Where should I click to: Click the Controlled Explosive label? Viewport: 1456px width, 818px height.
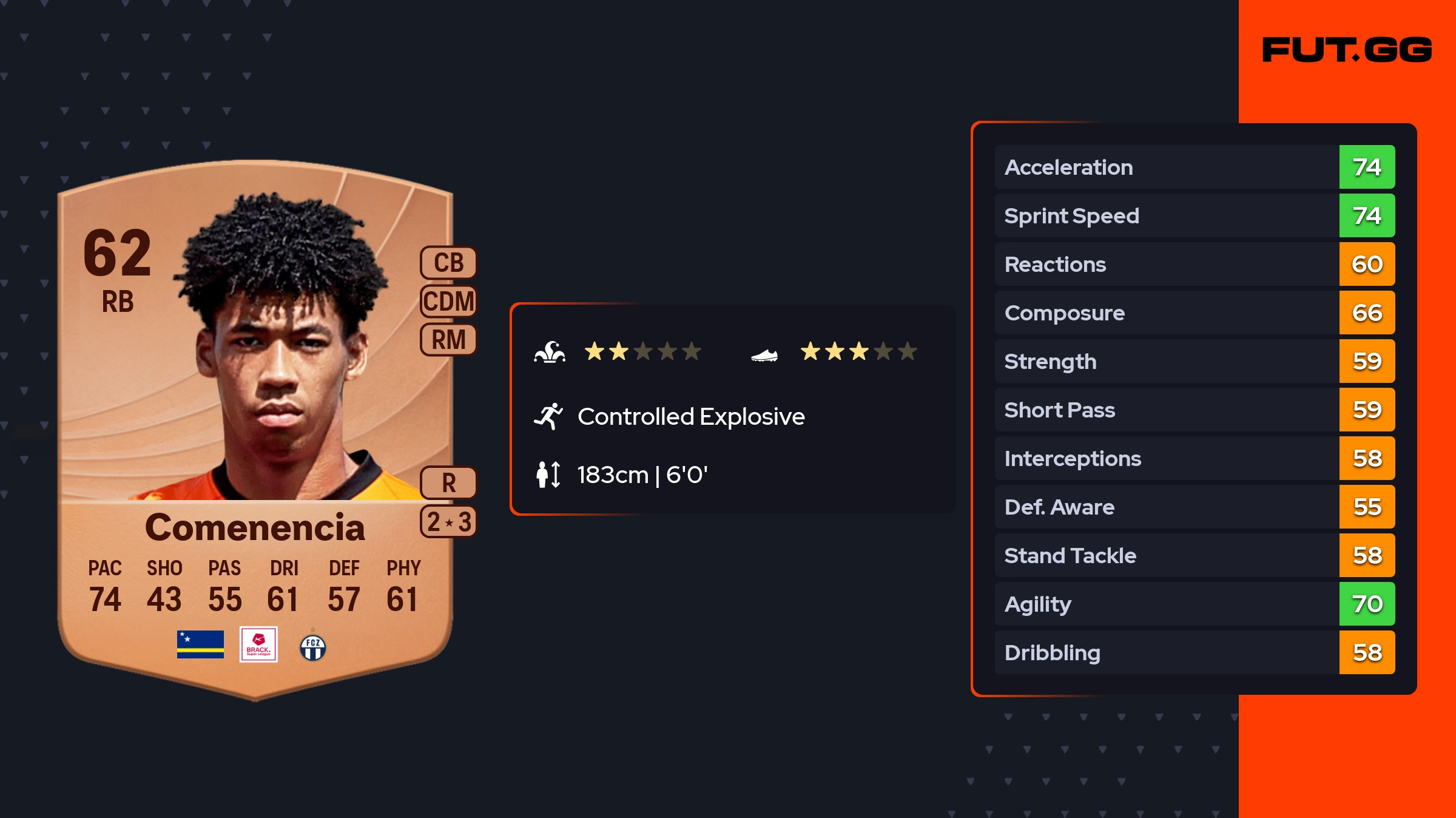click(x=691, y=416)
